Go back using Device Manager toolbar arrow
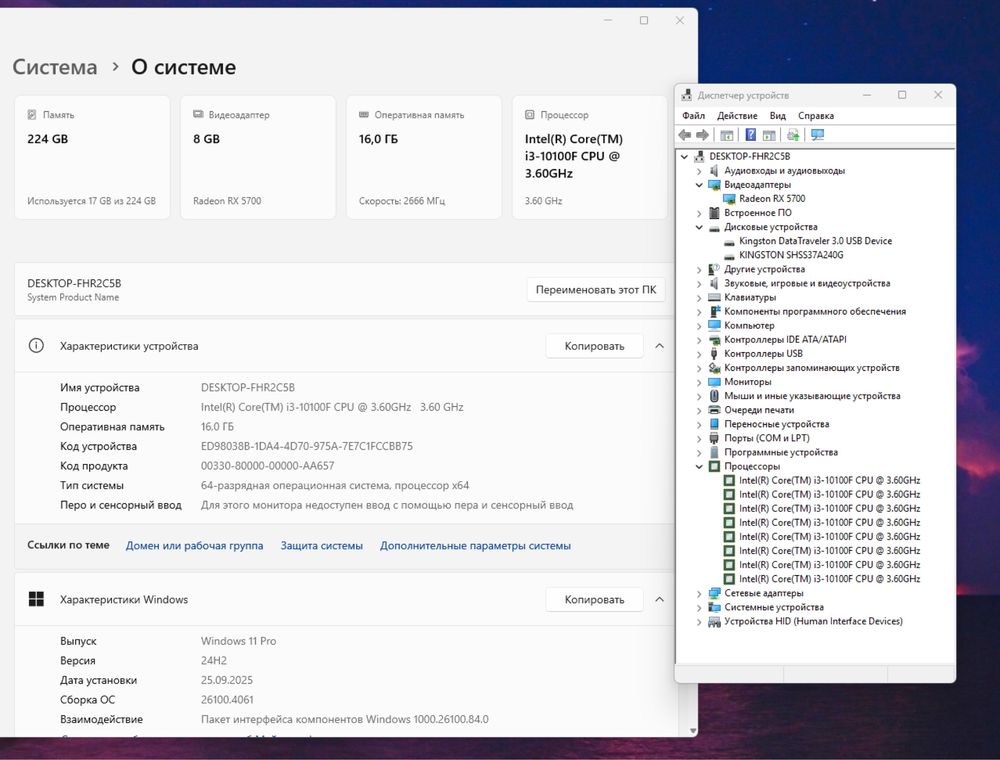 coord(685,135)
